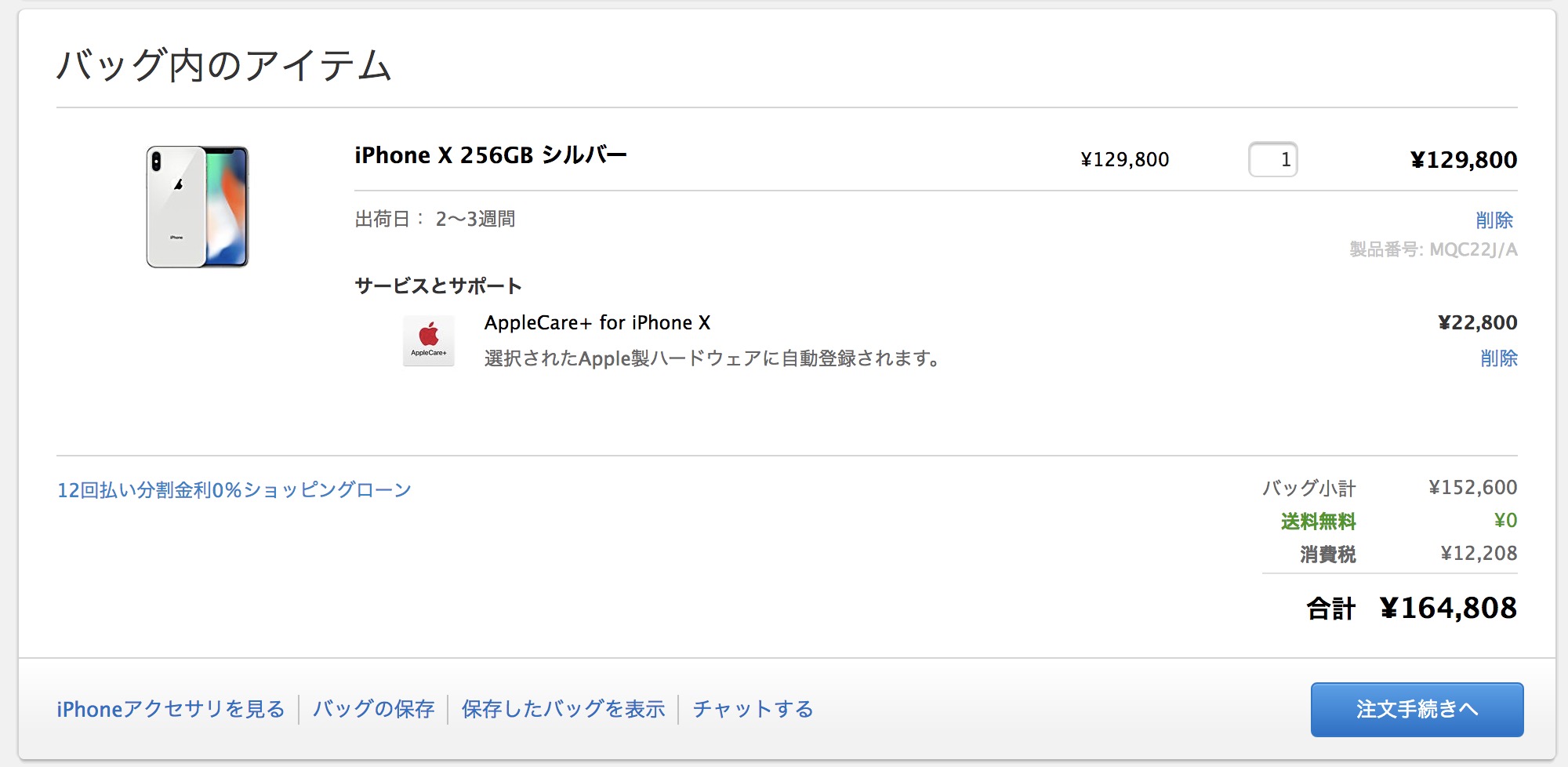Viewport: 1568px width, 767px height.
Task: Click the quantity field showing 1
Action: tap(1272, 159)
